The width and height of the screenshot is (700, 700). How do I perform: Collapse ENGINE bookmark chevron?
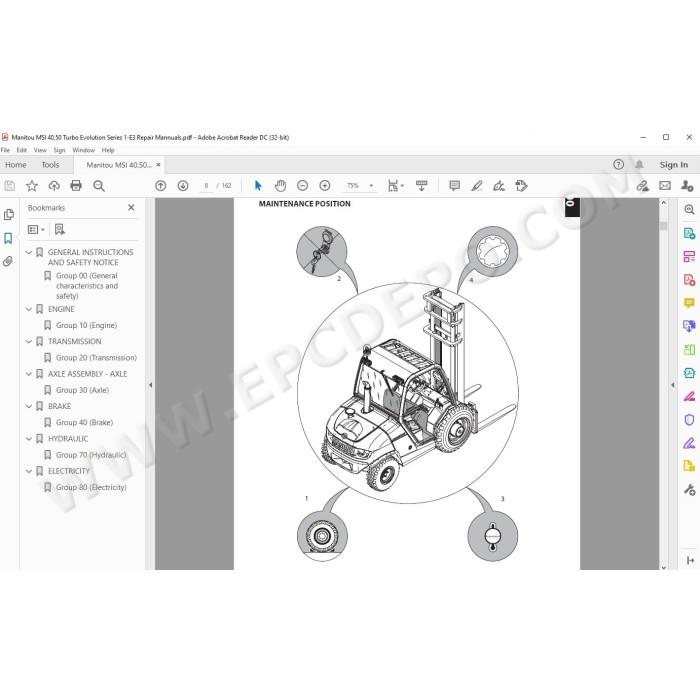pos(29,309)
